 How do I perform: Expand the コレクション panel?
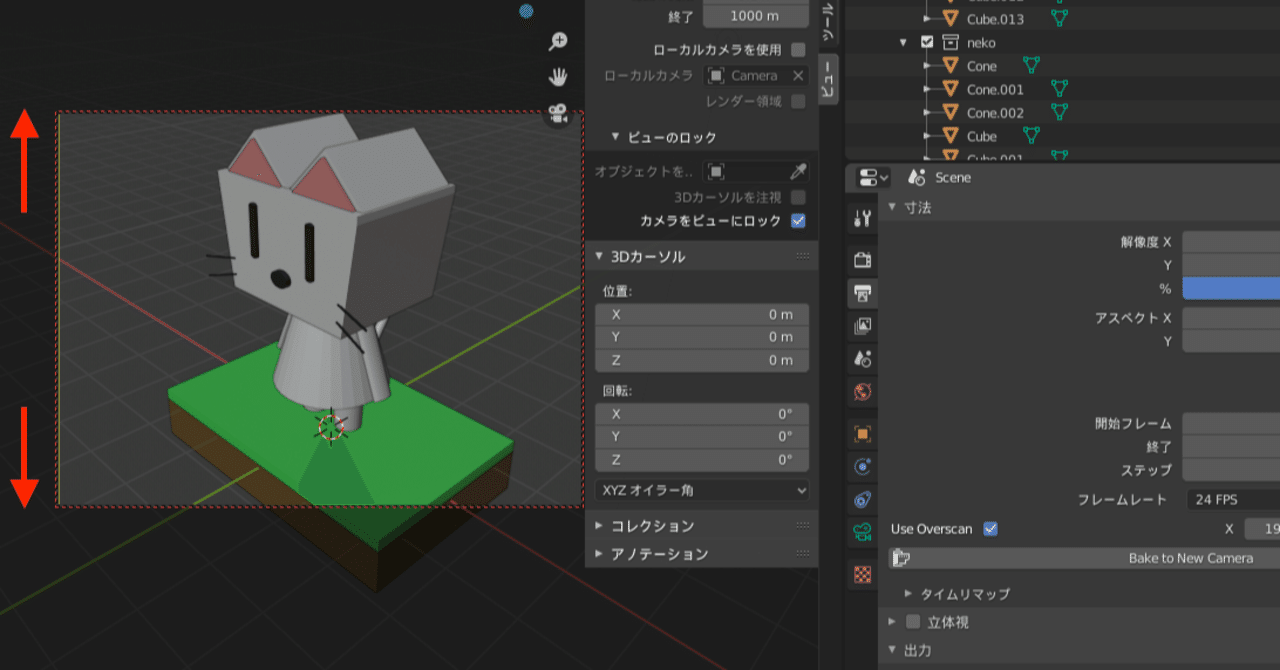[599, 526]
